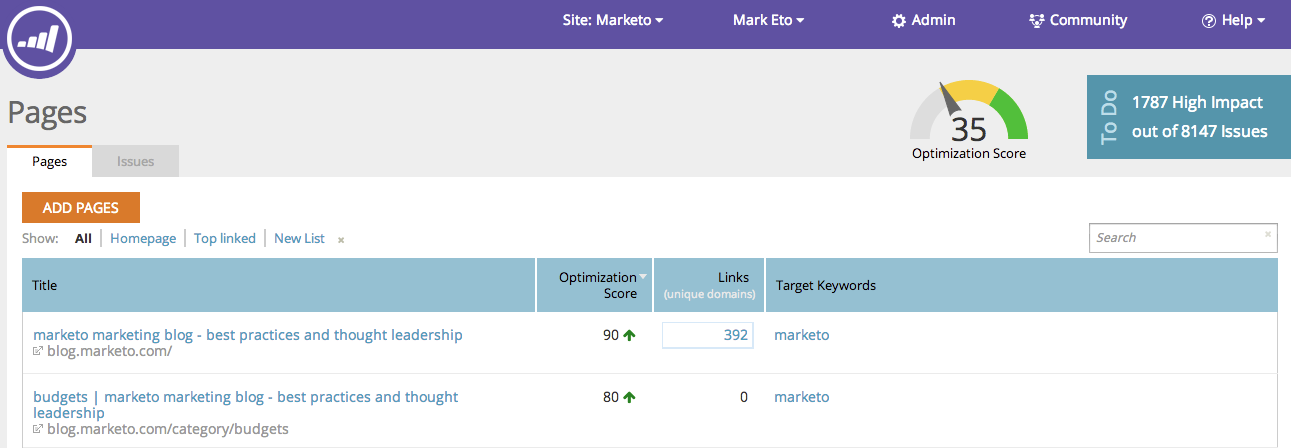The image size is (1291, 448).
Task: Open external link blog.marketo.com/category/budgets
Action: [x=161, y=429]
